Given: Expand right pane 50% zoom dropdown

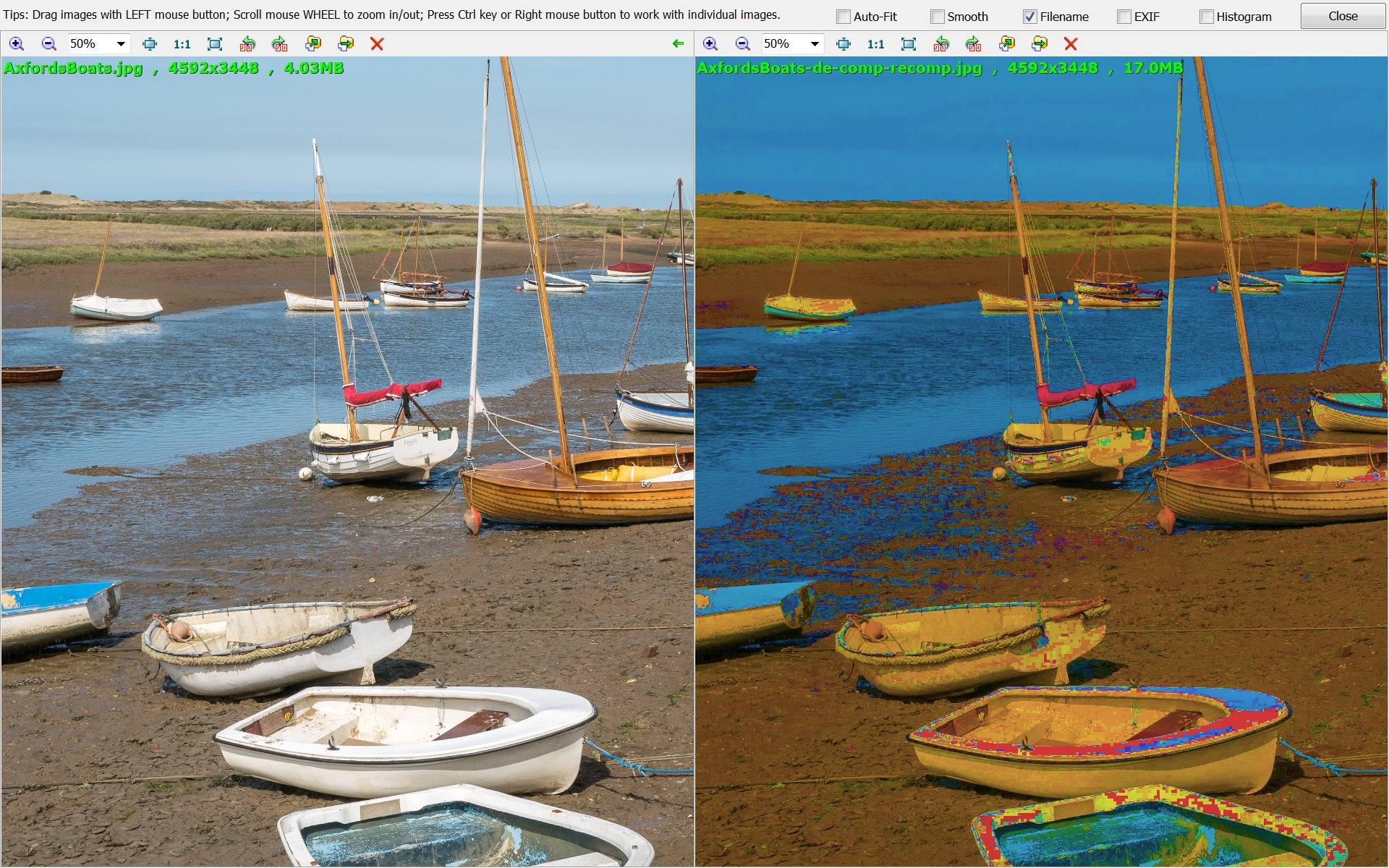Looking at the screenshot, I should (815, 44).
